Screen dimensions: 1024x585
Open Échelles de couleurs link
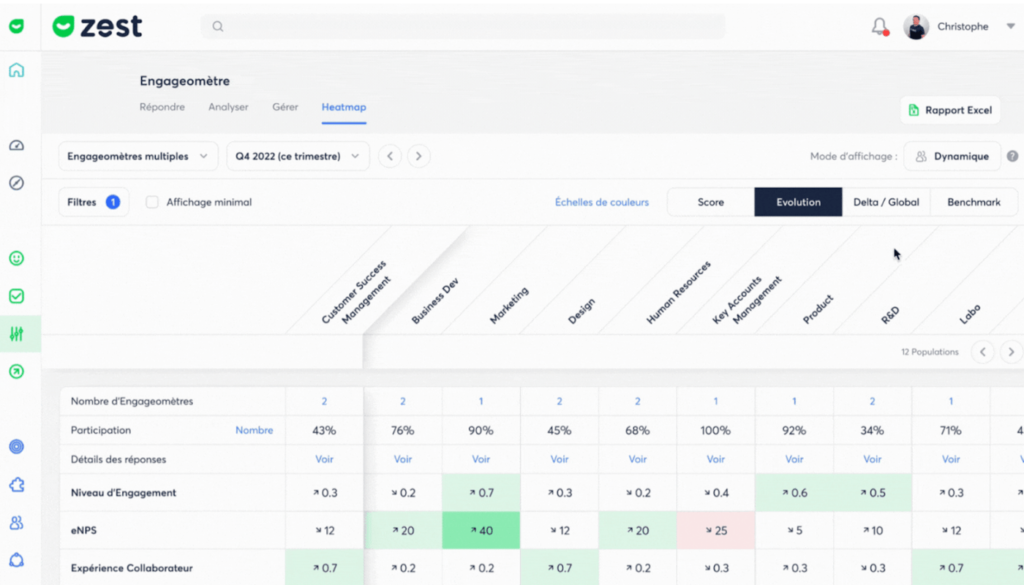click(601, 202)
